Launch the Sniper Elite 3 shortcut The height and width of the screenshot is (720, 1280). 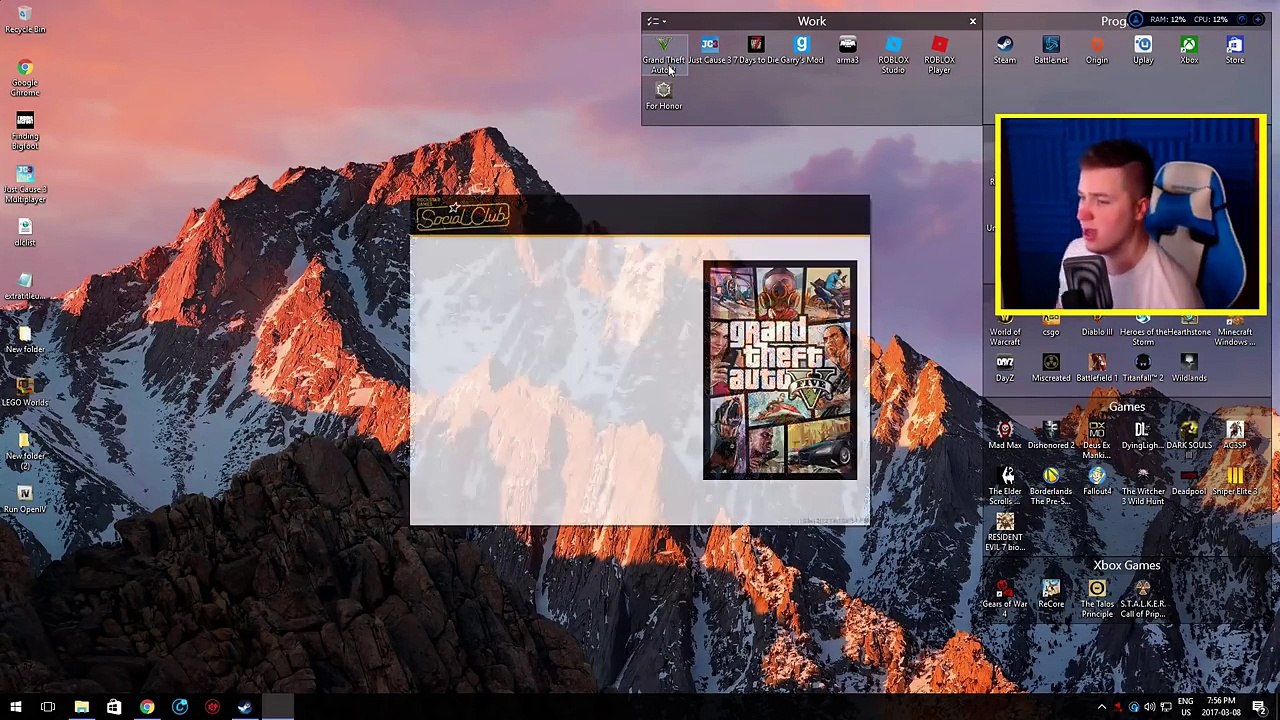click(1235, 482)
